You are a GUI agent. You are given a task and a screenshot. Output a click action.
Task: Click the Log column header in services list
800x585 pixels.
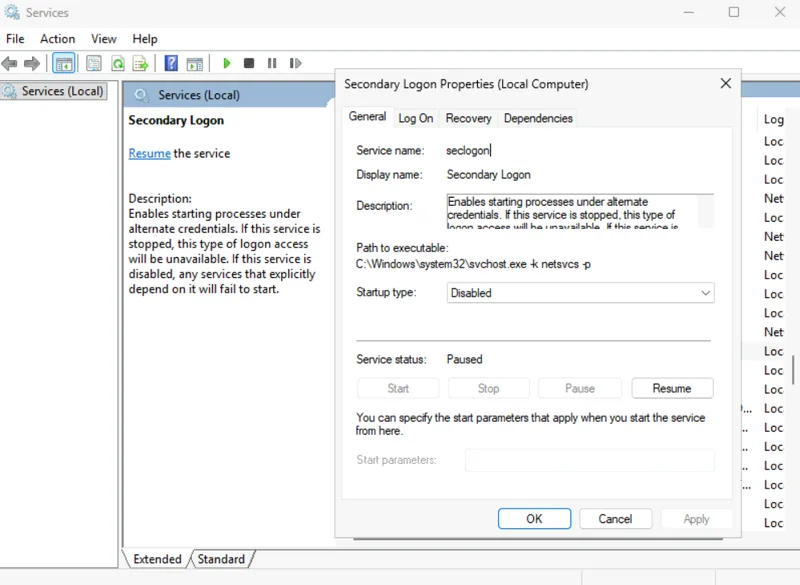773,119
